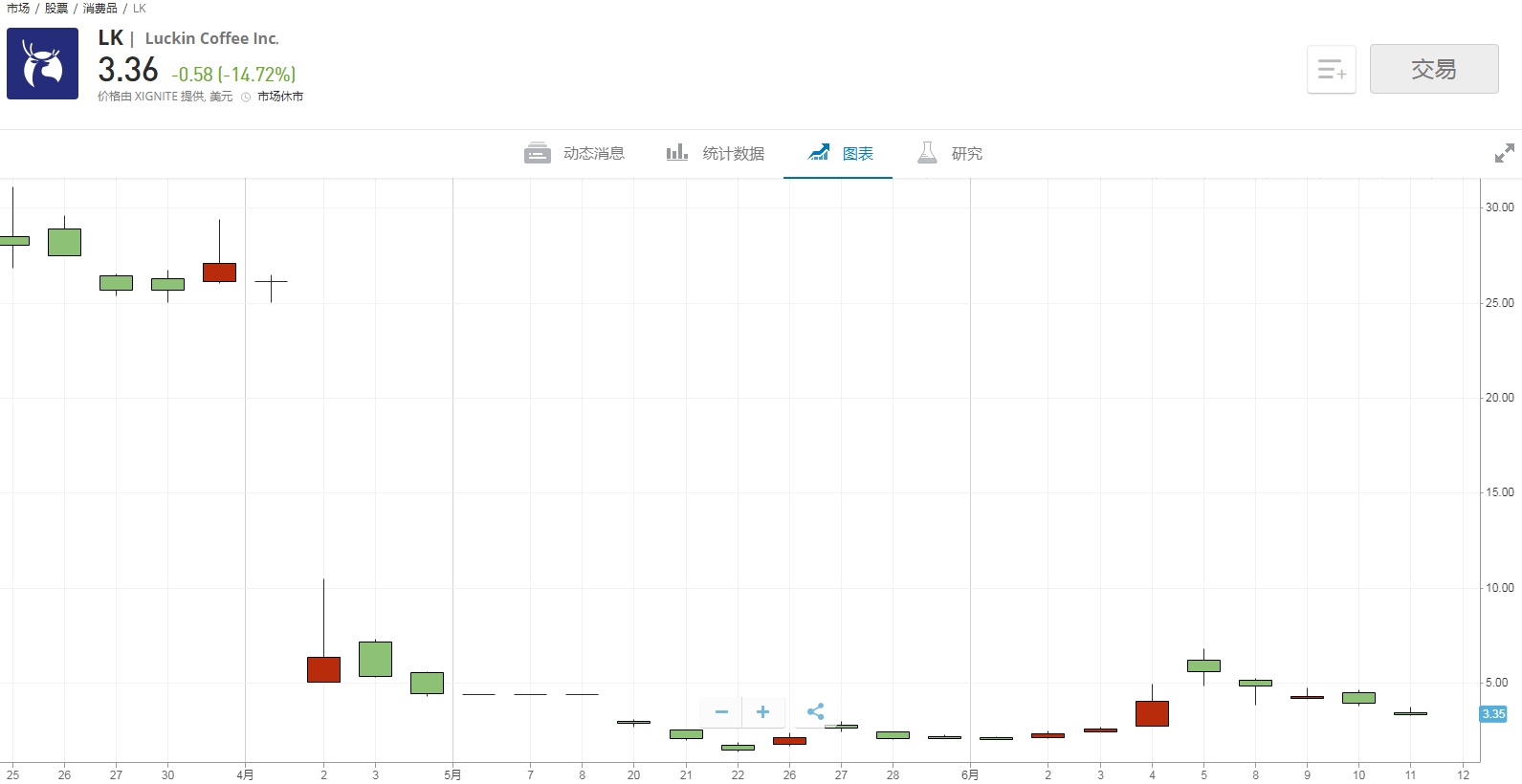Click the 5.00 price axis label
Image resolution: width=1522 pixels, height=784 pixels.
coord(1496,683)
